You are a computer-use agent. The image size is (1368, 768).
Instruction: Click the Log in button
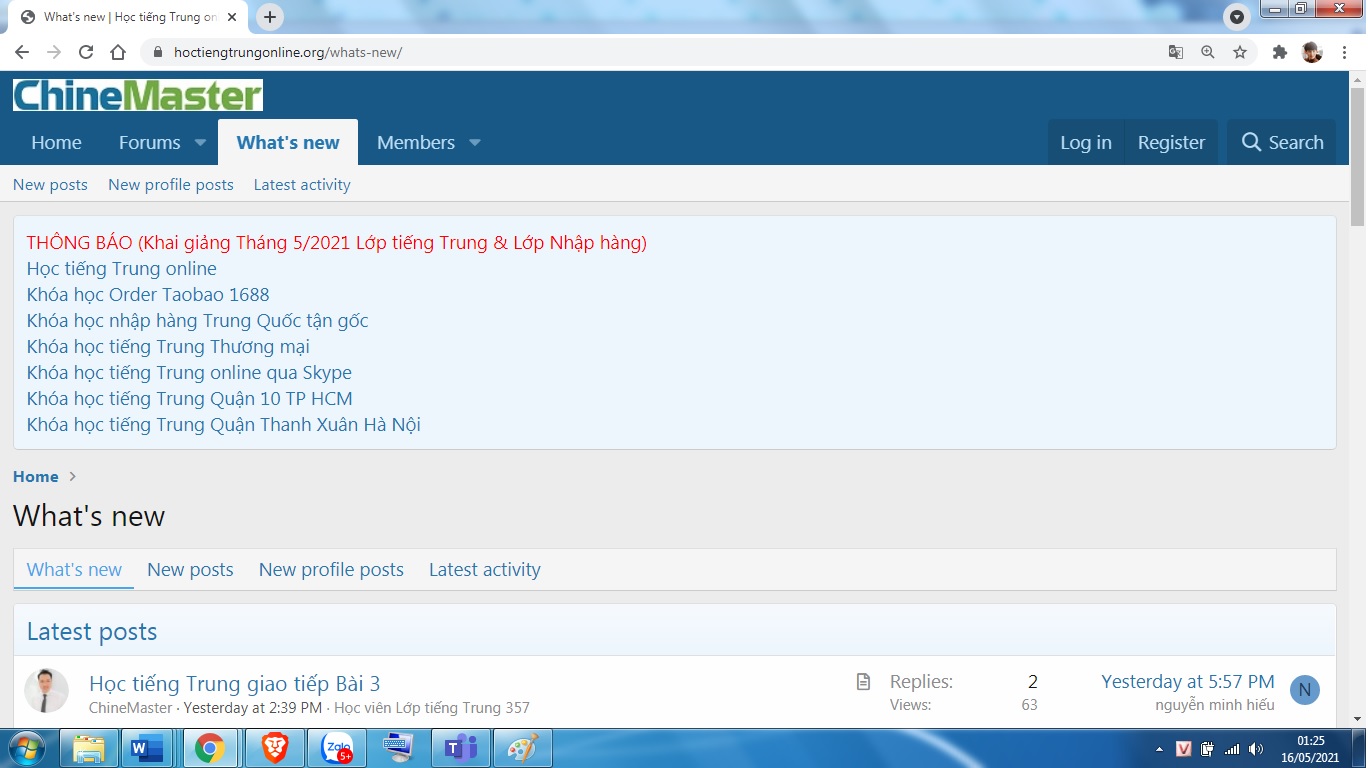(1085, 143)
